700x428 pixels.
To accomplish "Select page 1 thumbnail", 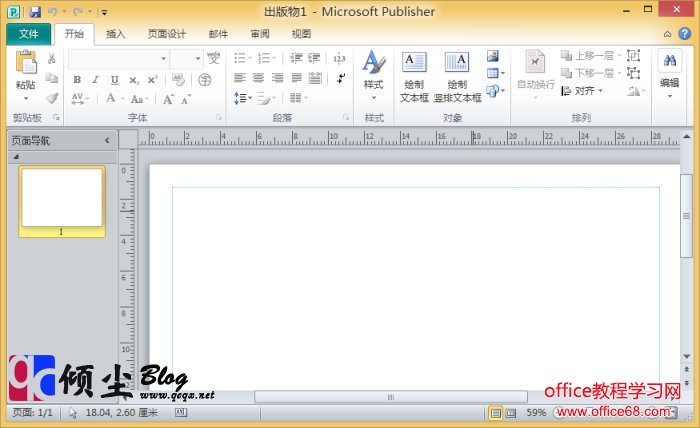I will [x=62, y=201].
